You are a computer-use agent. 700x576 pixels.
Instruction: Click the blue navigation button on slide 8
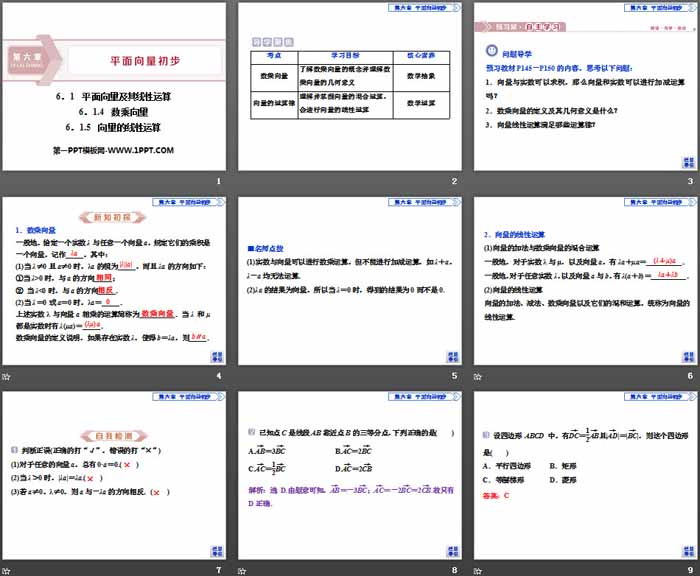click(453, 549)
